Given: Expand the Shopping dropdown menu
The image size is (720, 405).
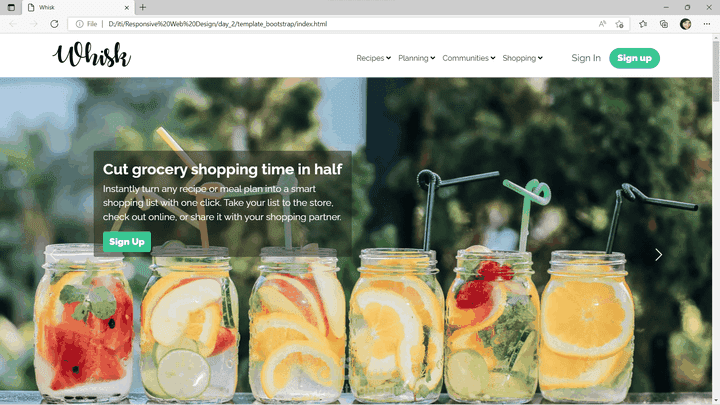Looking at the screenshot, I should tap(523, 58).
